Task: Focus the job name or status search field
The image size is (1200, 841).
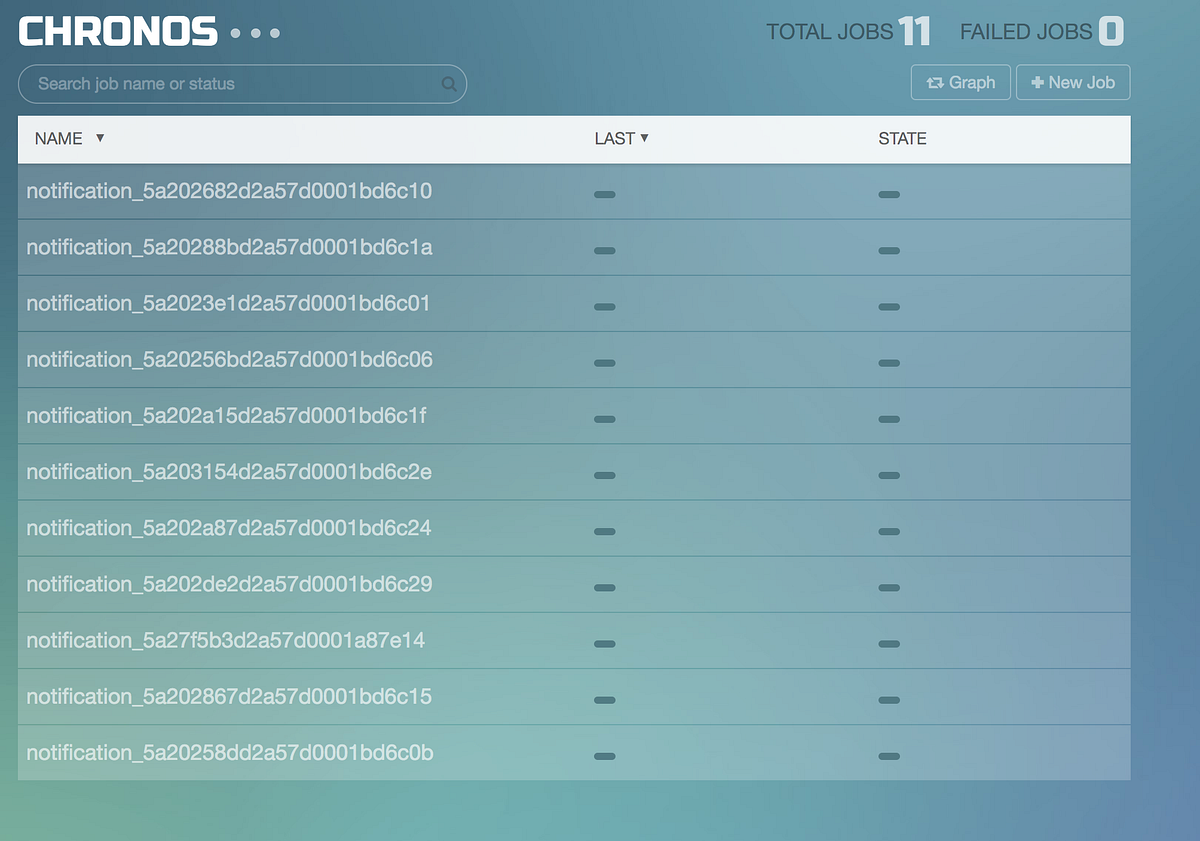Action: tap(242, 84)
